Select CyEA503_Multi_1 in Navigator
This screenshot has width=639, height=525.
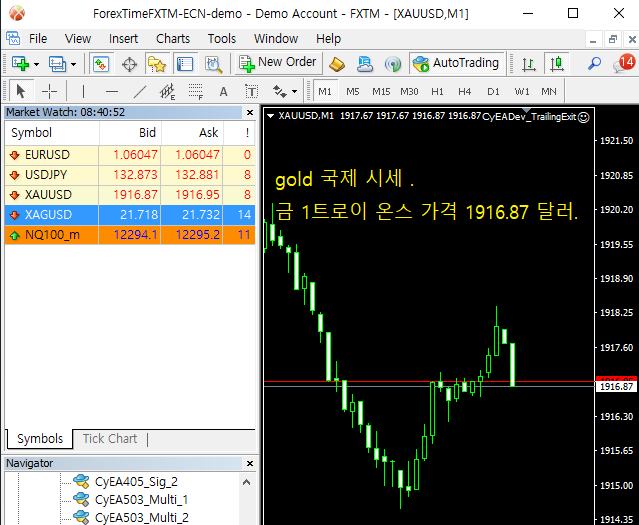click(x=131, y=500)
